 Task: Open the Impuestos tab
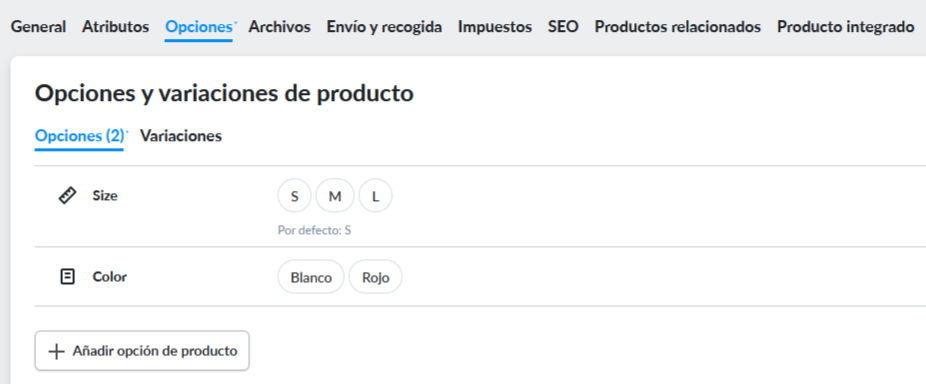(495, 27)
